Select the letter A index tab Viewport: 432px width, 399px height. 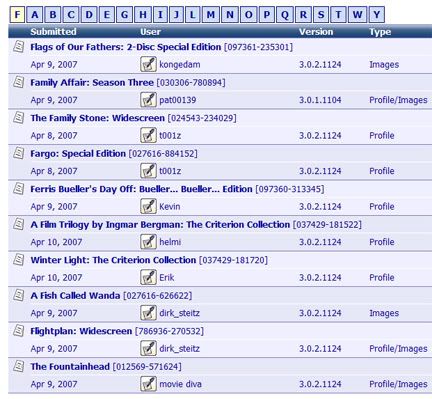point(35,15)
